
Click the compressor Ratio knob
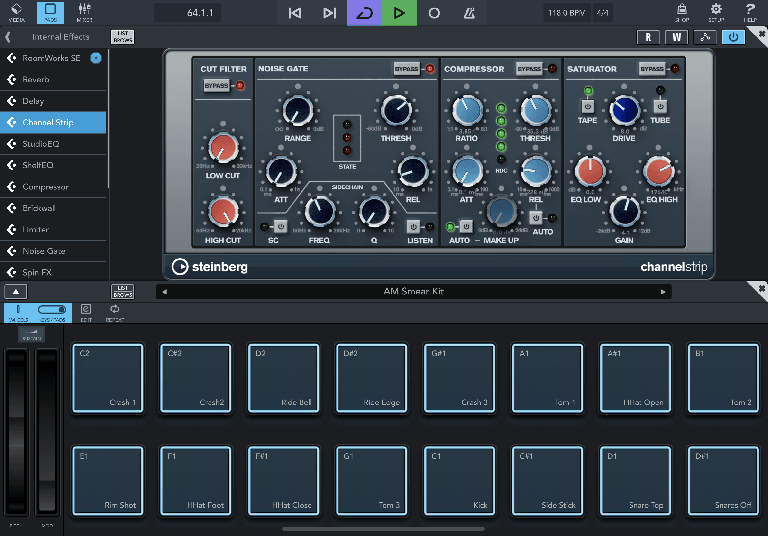[465, 112]
